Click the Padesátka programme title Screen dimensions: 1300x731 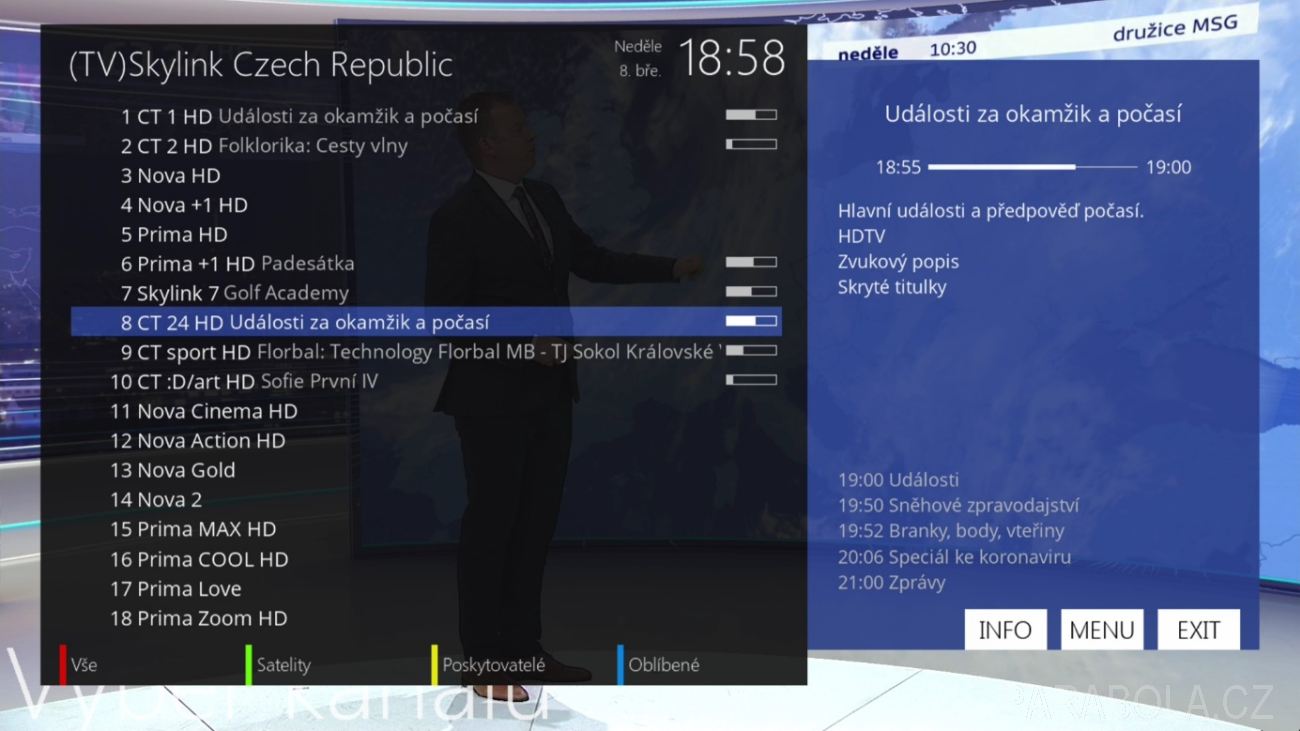[x=308, y=264]
